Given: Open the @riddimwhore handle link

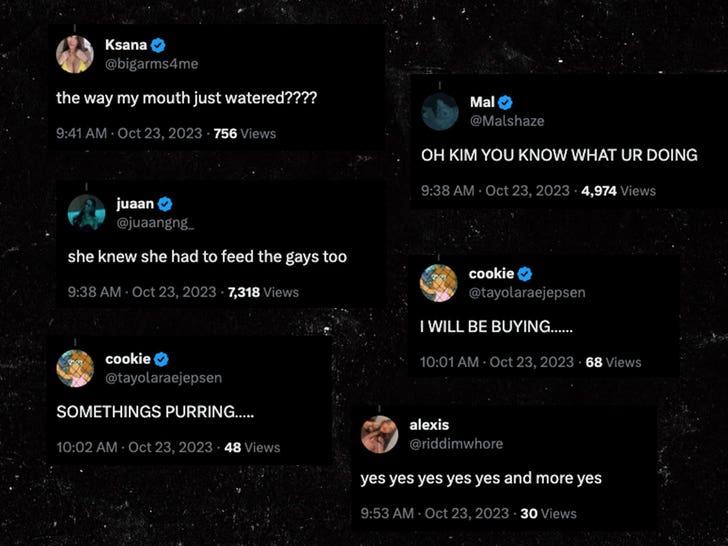Looking at the screenshot, I should pyautogui.click(x=456, y=443).
